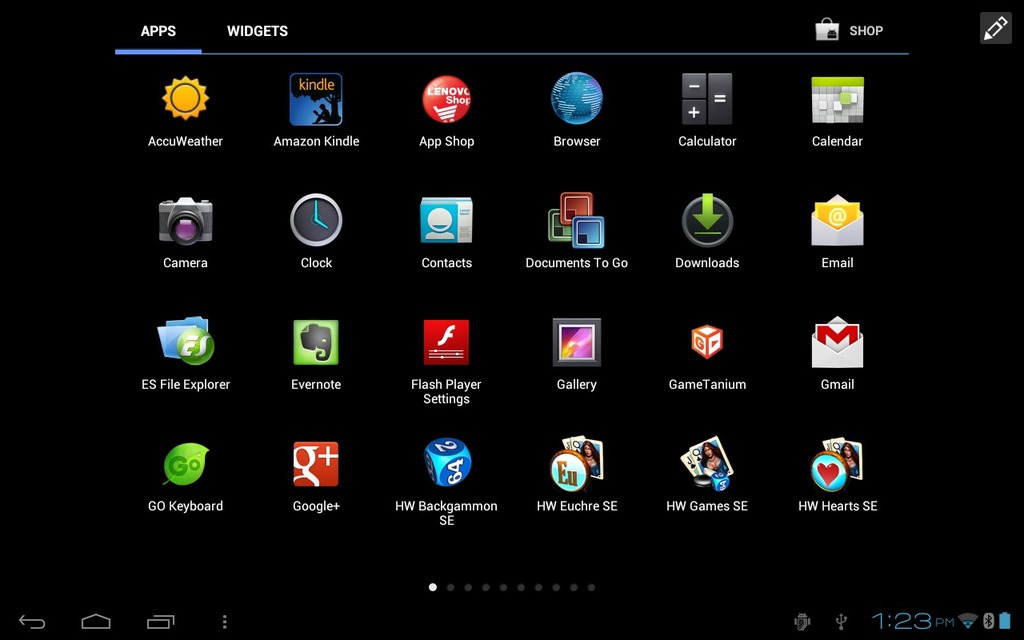Image resolution: width=1024 pixels, height=640 pixels.
Task: Tap the Back navigation button
Action: [32, 621]
